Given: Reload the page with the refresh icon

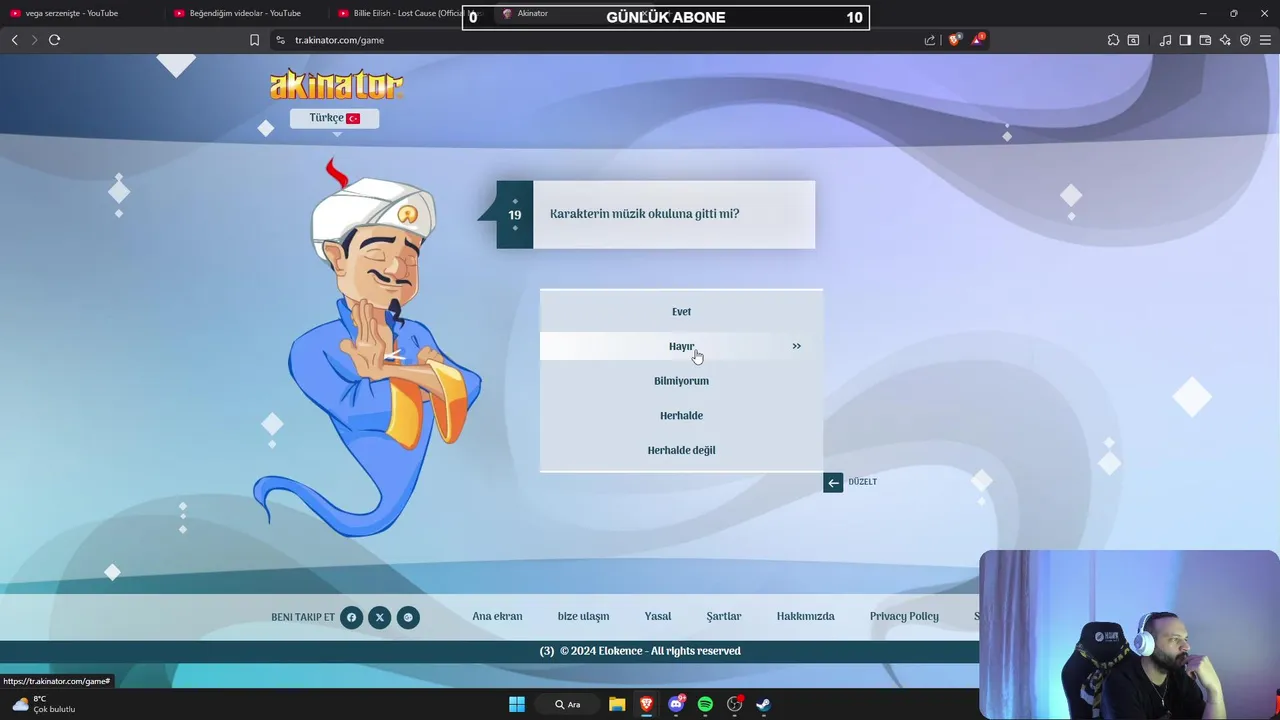Looking at the screenshot, I should click(54, 40).
